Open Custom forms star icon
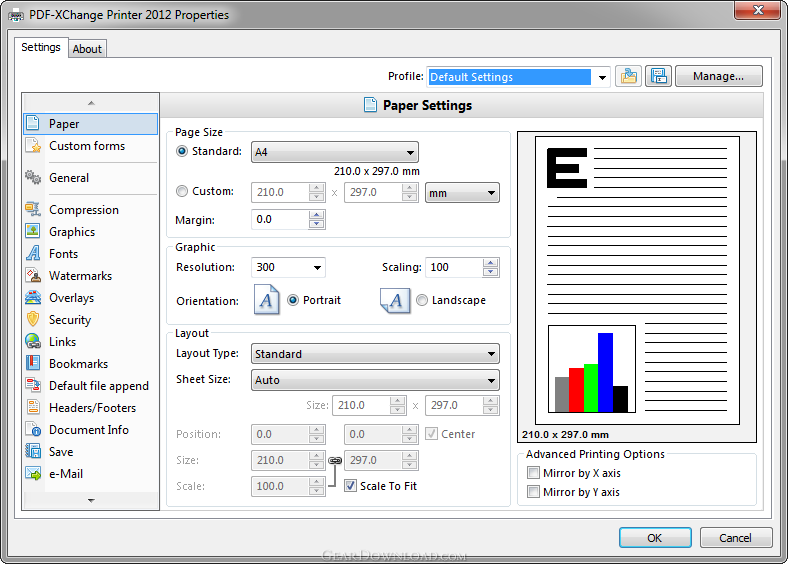The height and width of the screenshot is (564, 788). 33,146
